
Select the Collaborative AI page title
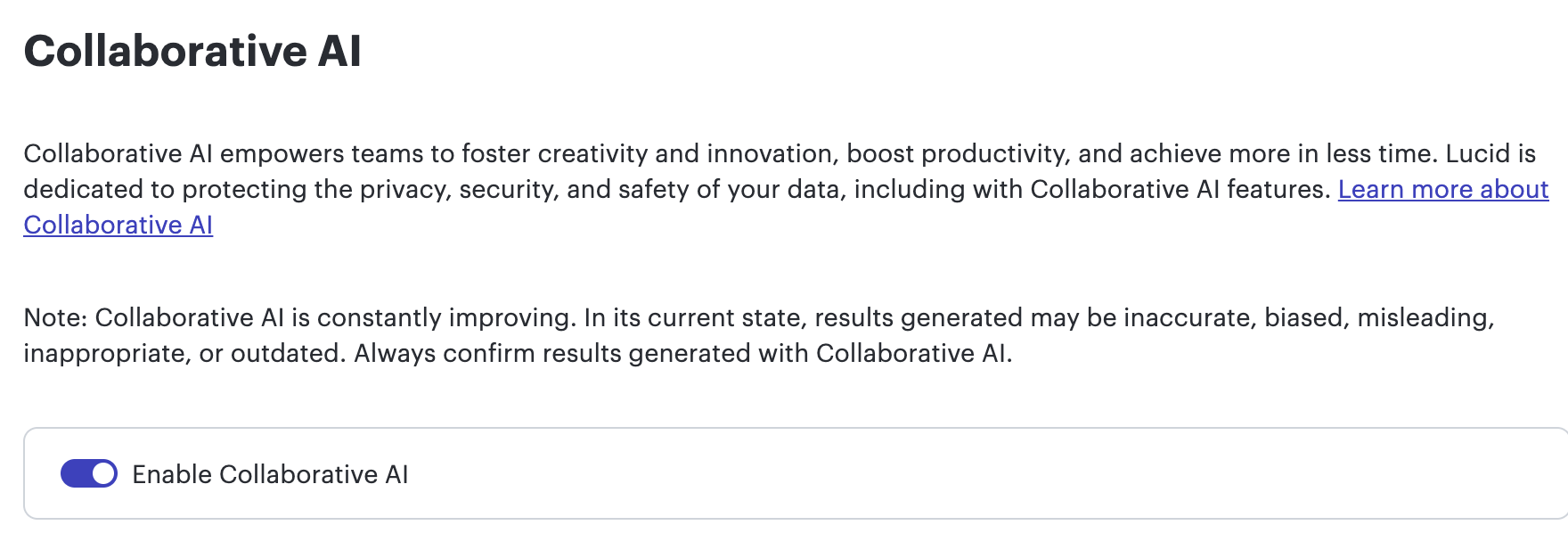coord(194,51)
